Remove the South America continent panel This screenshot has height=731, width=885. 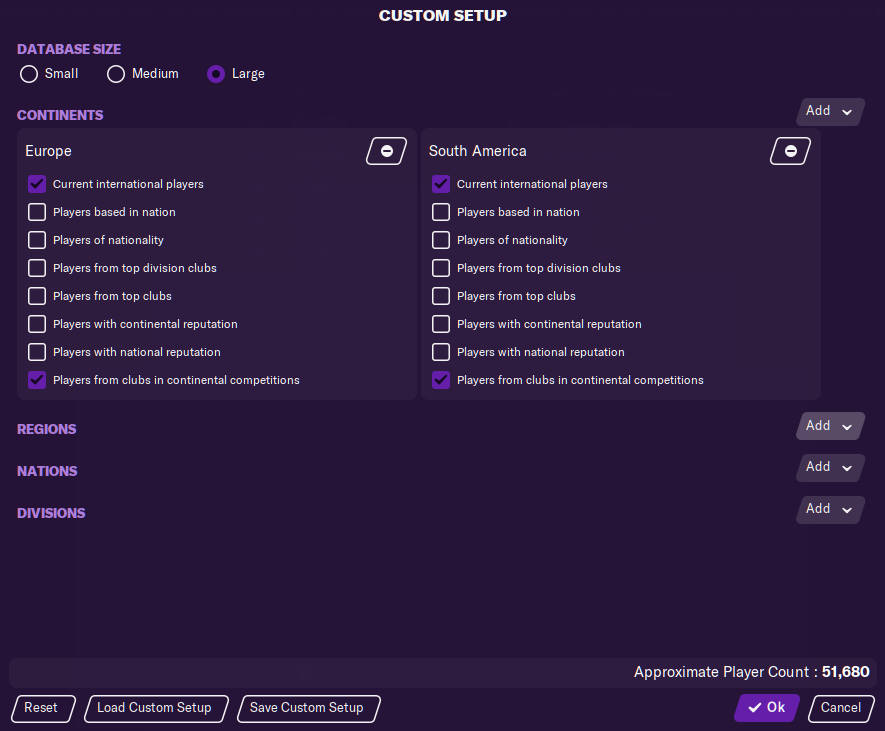point(790,151)
